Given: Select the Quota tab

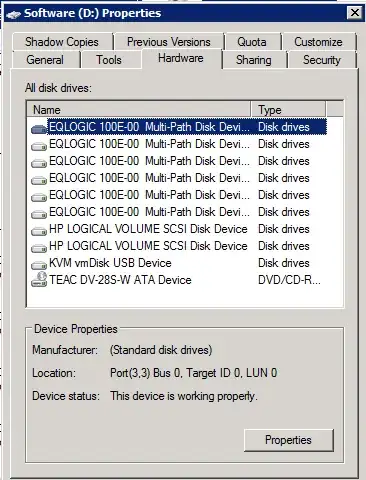Looking at the screenshot, I should (252, 42).
